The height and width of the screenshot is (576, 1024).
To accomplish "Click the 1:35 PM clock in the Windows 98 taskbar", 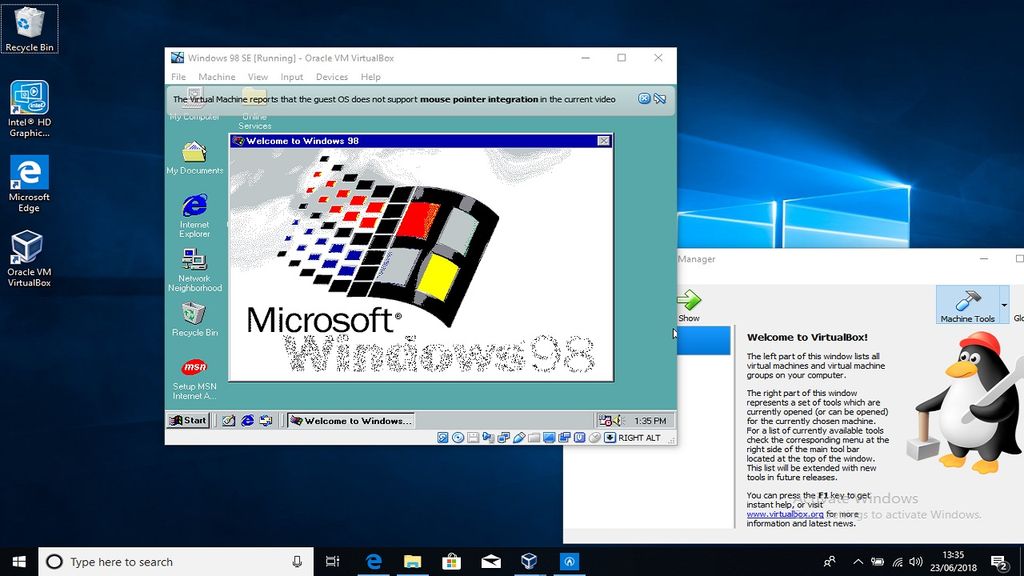I will point(650,421).
